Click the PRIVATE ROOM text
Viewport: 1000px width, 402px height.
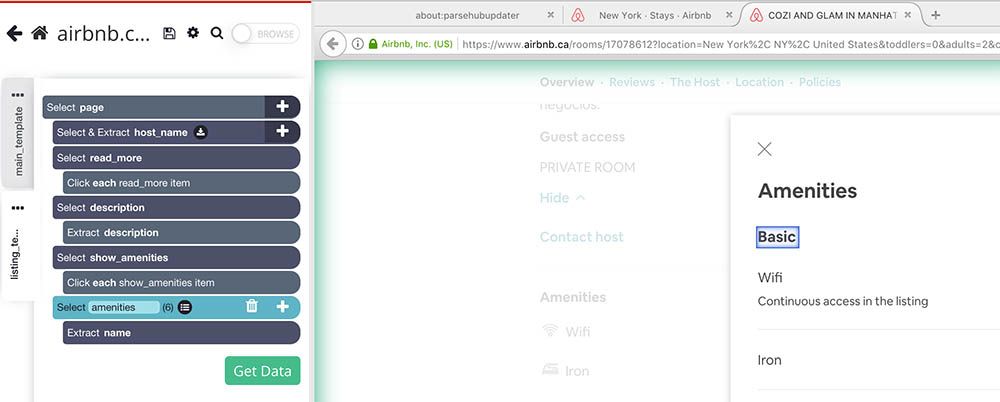click(x=587, y=168)
